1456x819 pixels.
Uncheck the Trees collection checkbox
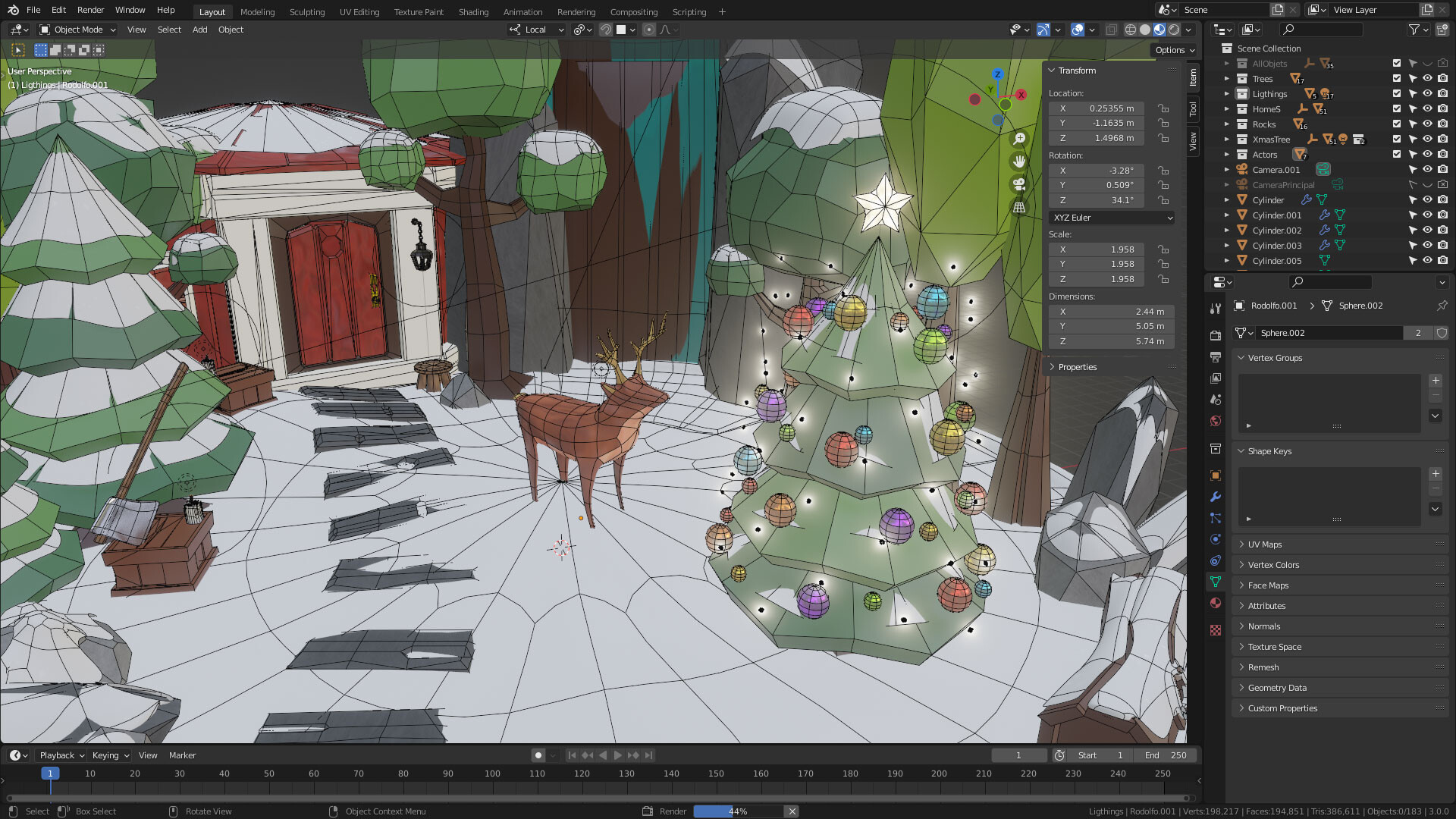pos(1395,79)
